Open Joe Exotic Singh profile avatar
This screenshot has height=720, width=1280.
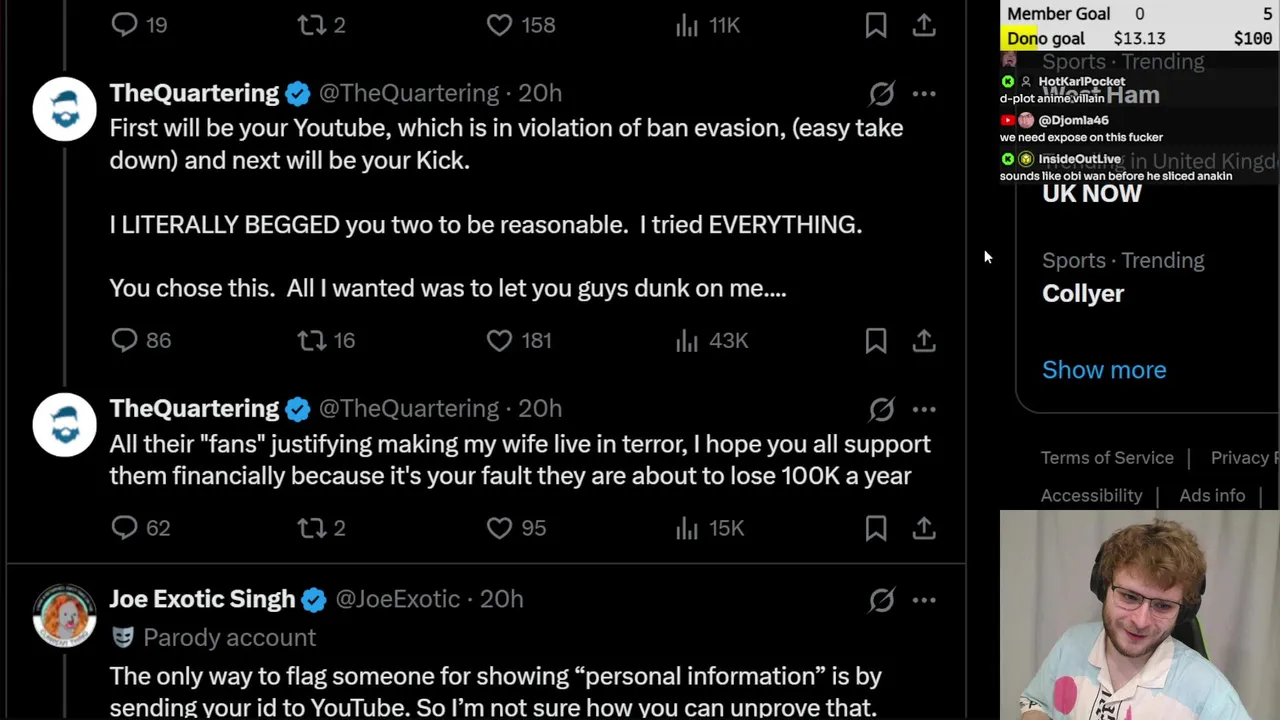65,614
